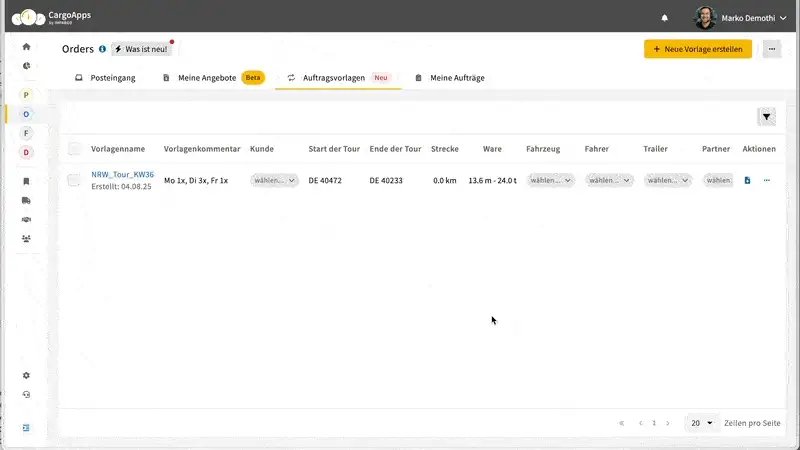The width and height of the screenshot is (800, 450).
Task: Click the DE 40472 start cell
Action: tap(325, 180)
